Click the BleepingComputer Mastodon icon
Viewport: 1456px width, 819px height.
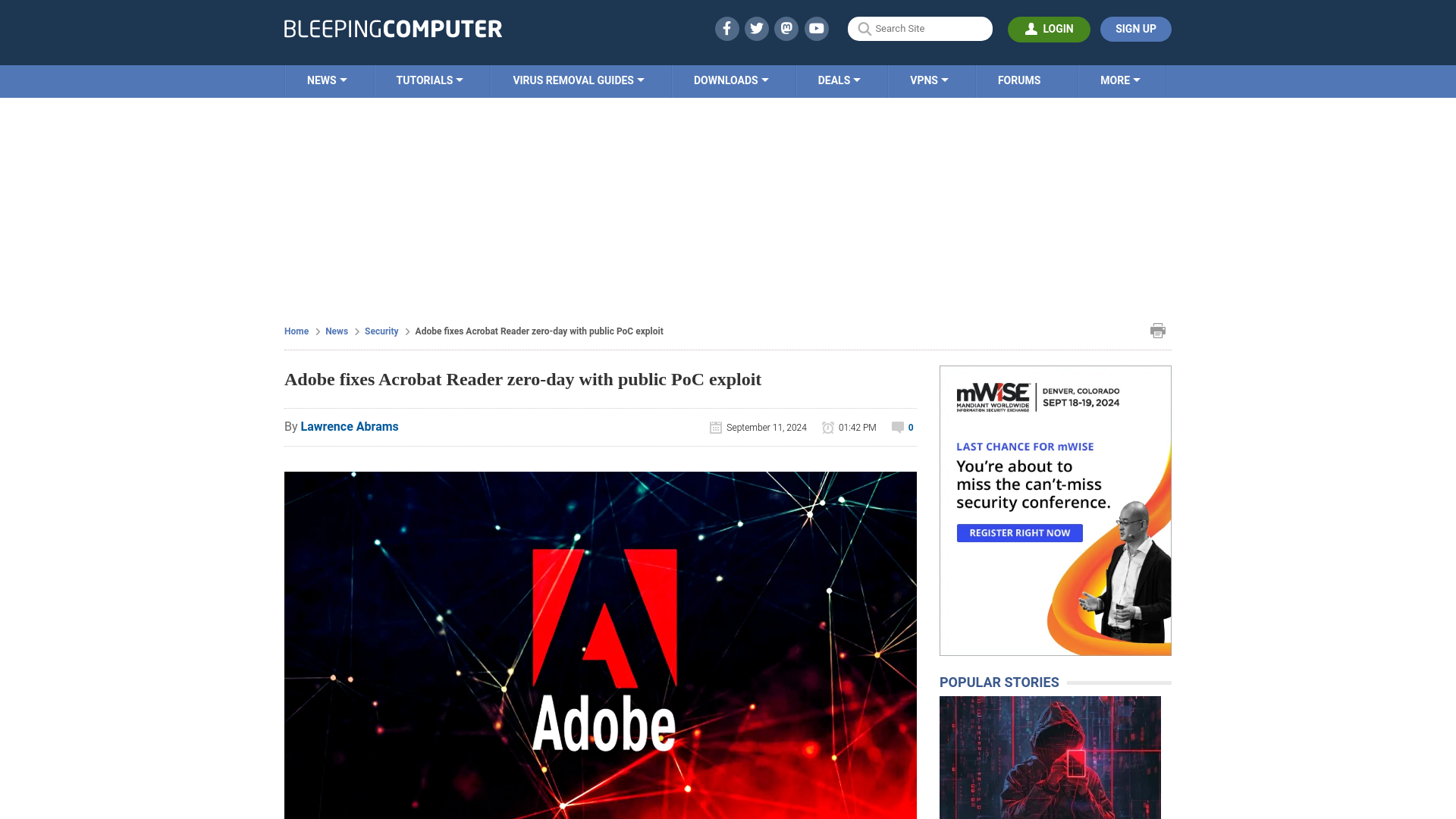click(786, 28)
